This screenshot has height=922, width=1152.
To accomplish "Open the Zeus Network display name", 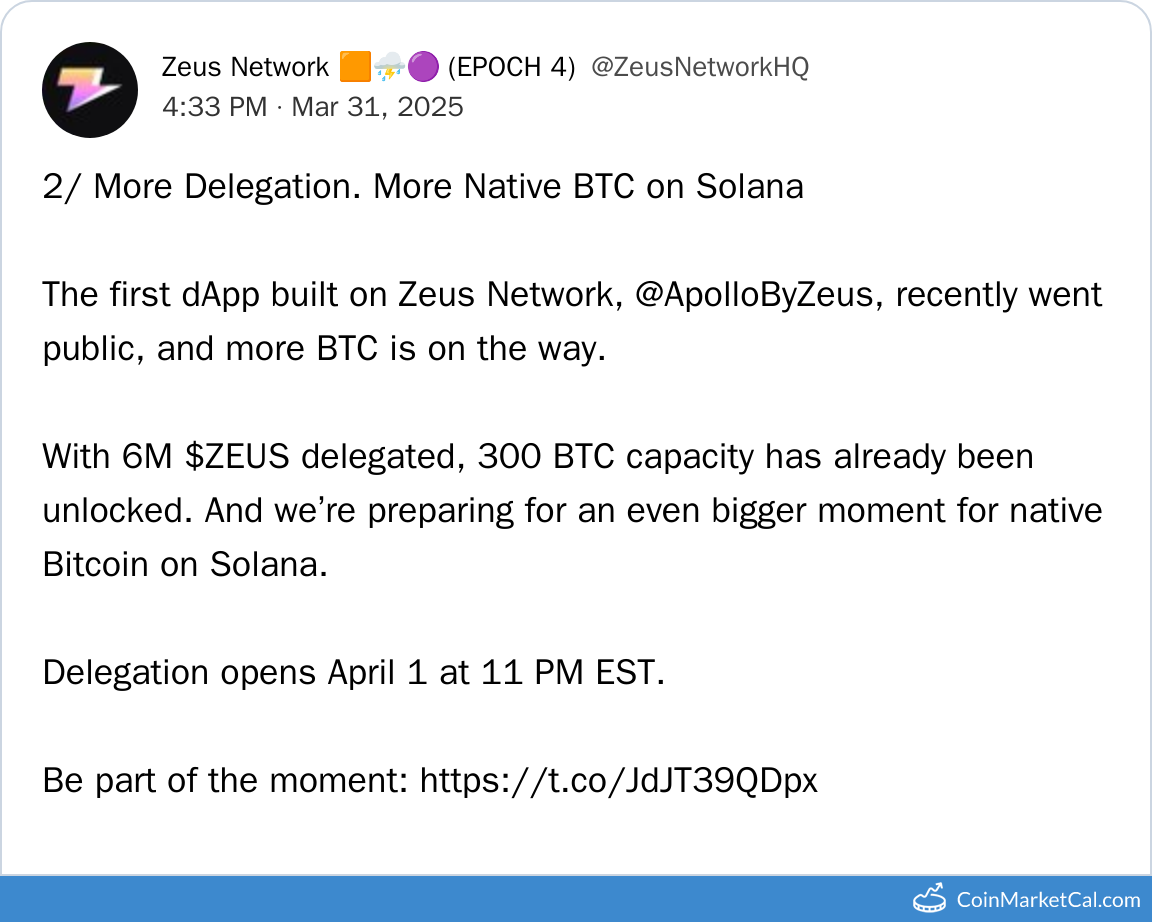I will 245,68.
